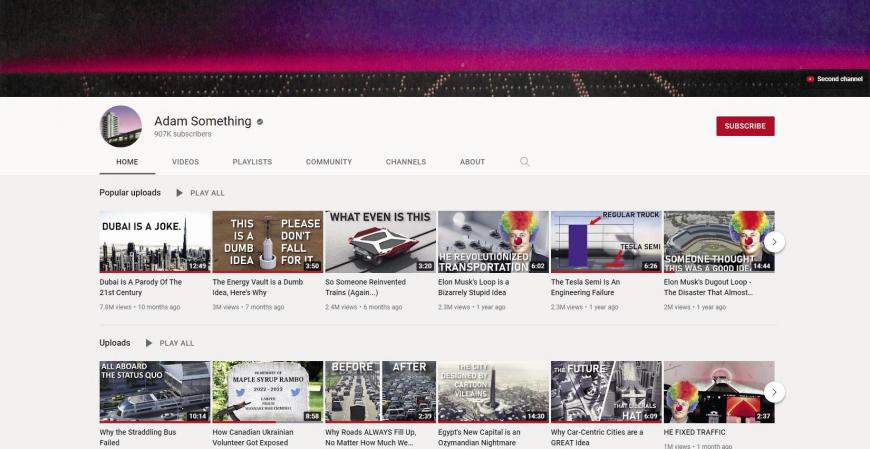Open the Regular Truck vs Tesla Semi thumbnail
870x449 pixels.
(606, 241)
